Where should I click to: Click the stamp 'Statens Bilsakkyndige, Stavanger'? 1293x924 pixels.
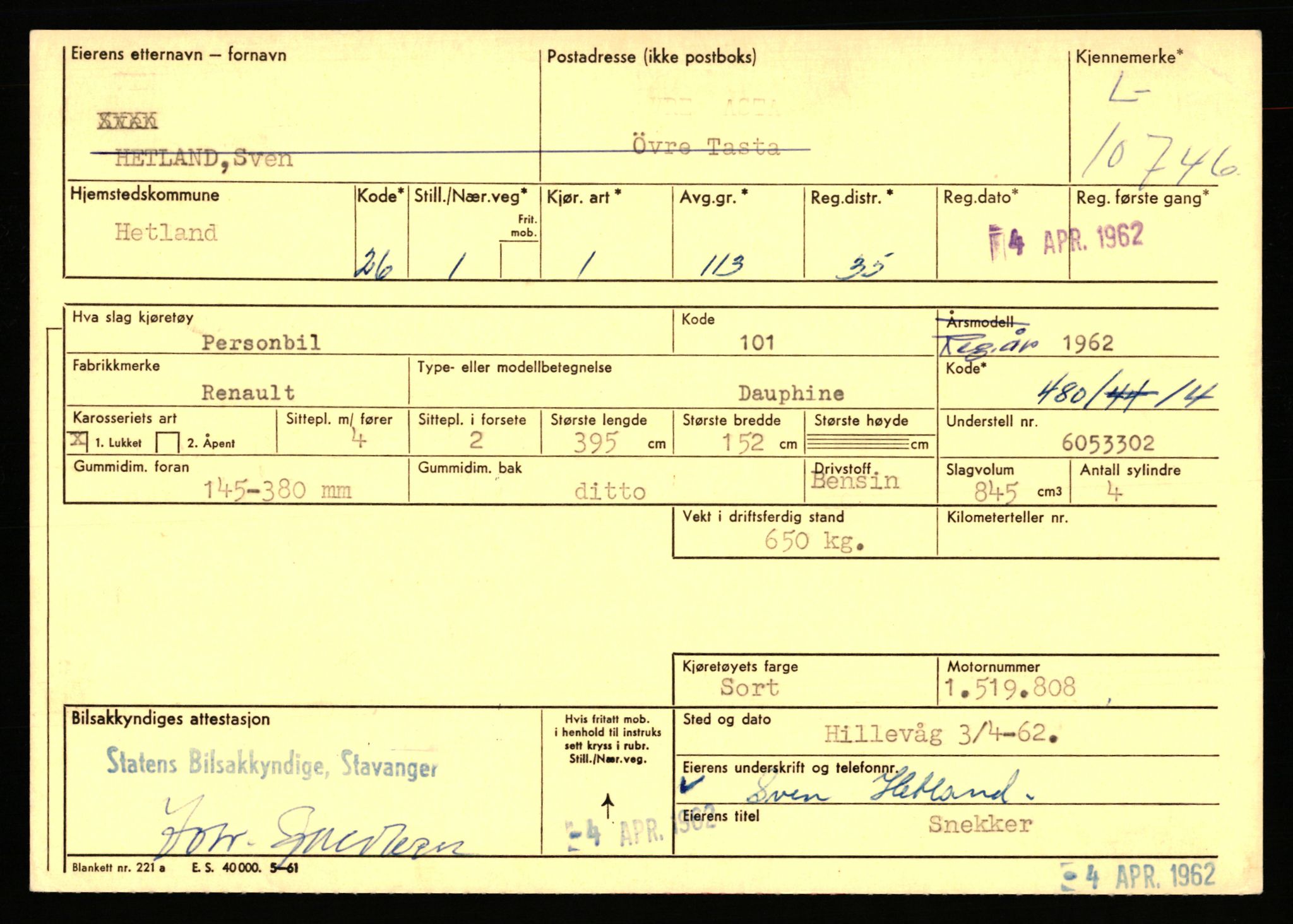pyautogui.click(x=271, y=764)
